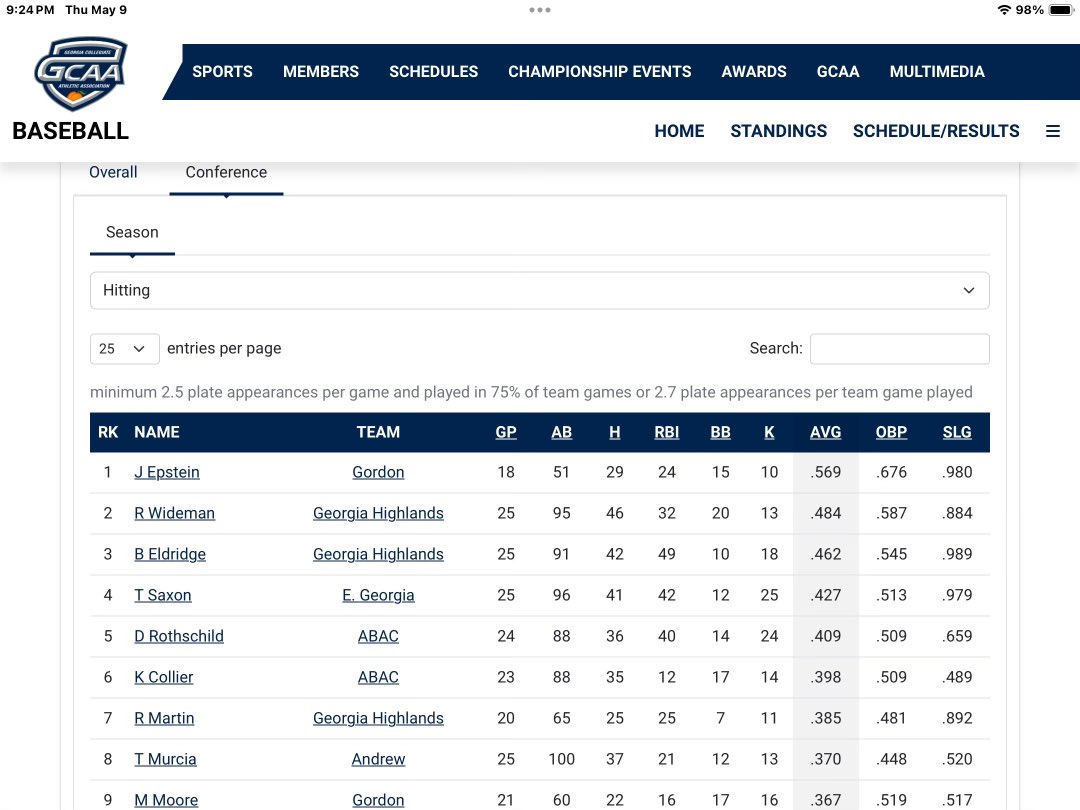The image size is (1080, 810).
Task: Sort table by K column
Action: coord(769,432)
